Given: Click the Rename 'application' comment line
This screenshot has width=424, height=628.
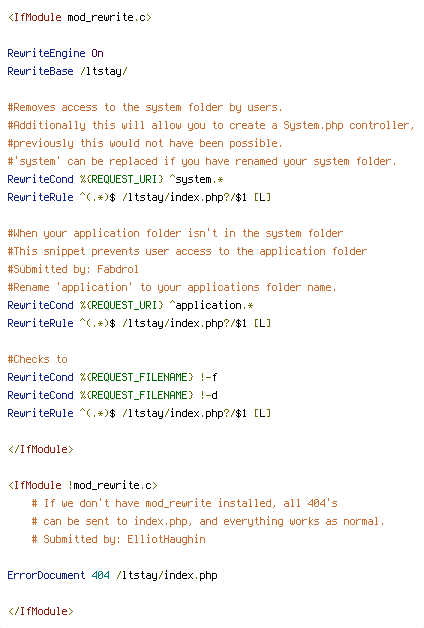Looking at the screenshot, I should pos(172,287).
